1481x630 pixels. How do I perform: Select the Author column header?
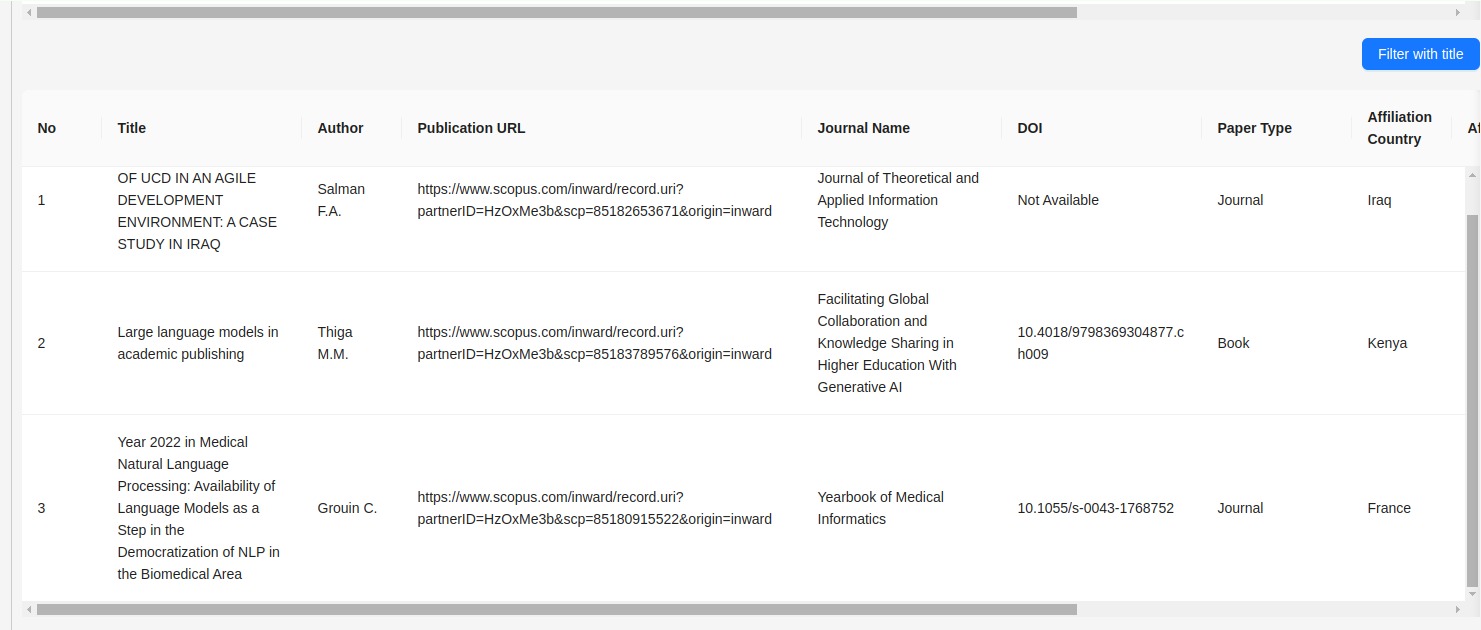click(340, 128)
